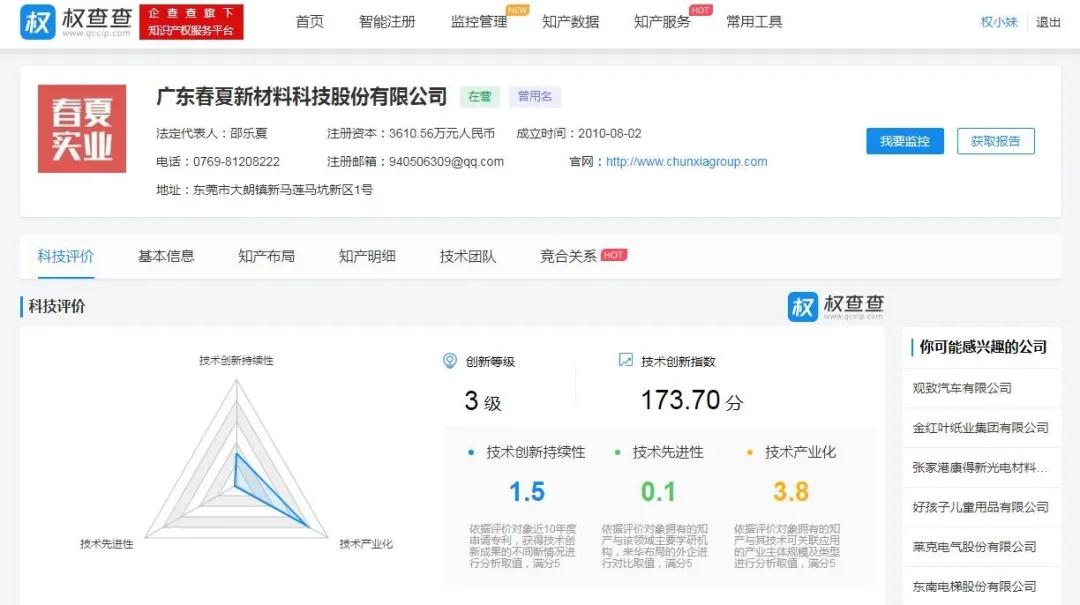Select 首页 in the top navigation

[x=309, y=20]
